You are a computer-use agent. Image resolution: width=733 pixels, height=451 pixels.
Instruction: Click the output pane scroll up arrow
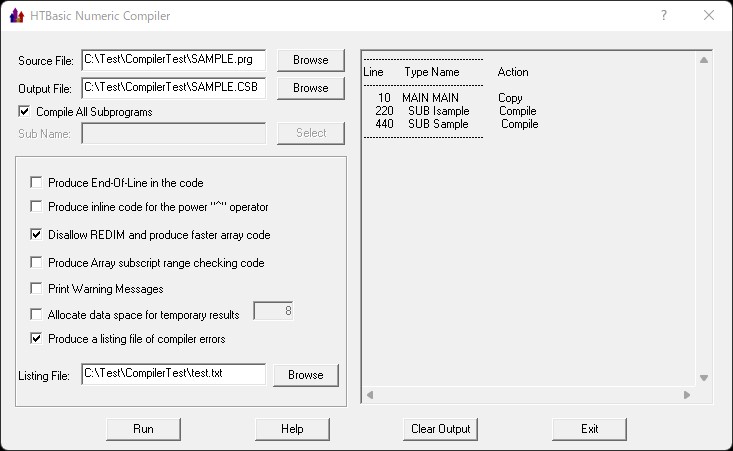[x=704, y=60]
